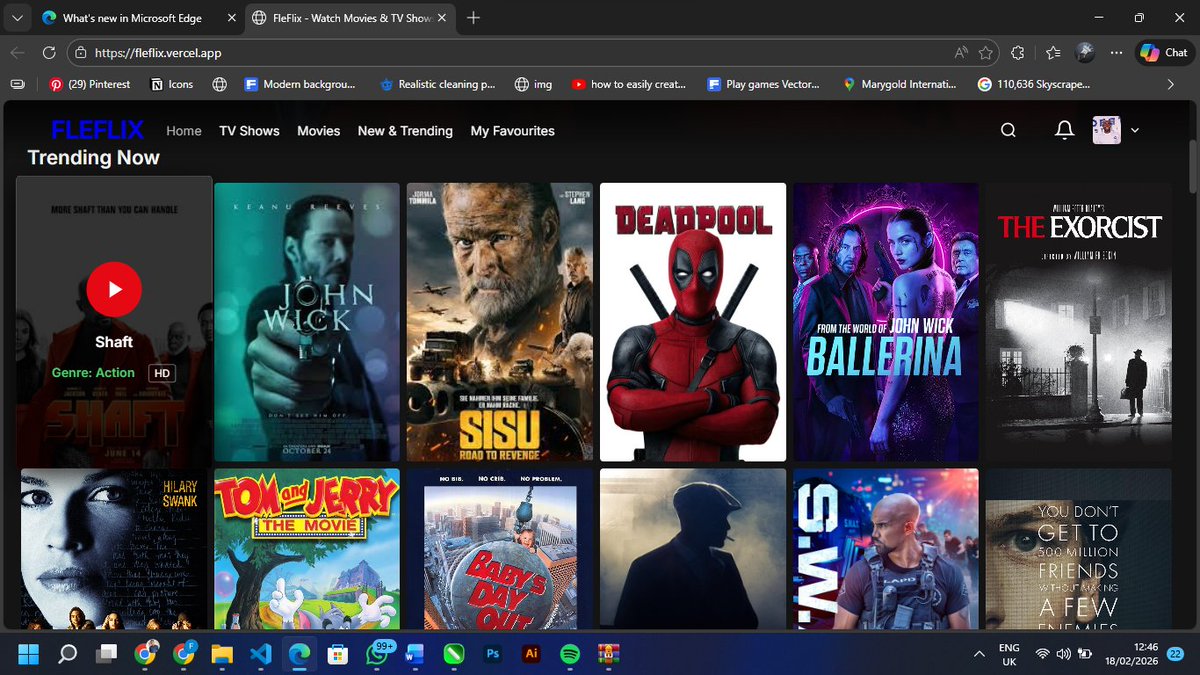Open the browser Extensions icon
The width and height of the screenshot is (1200, 675).
coord(1018,53)
